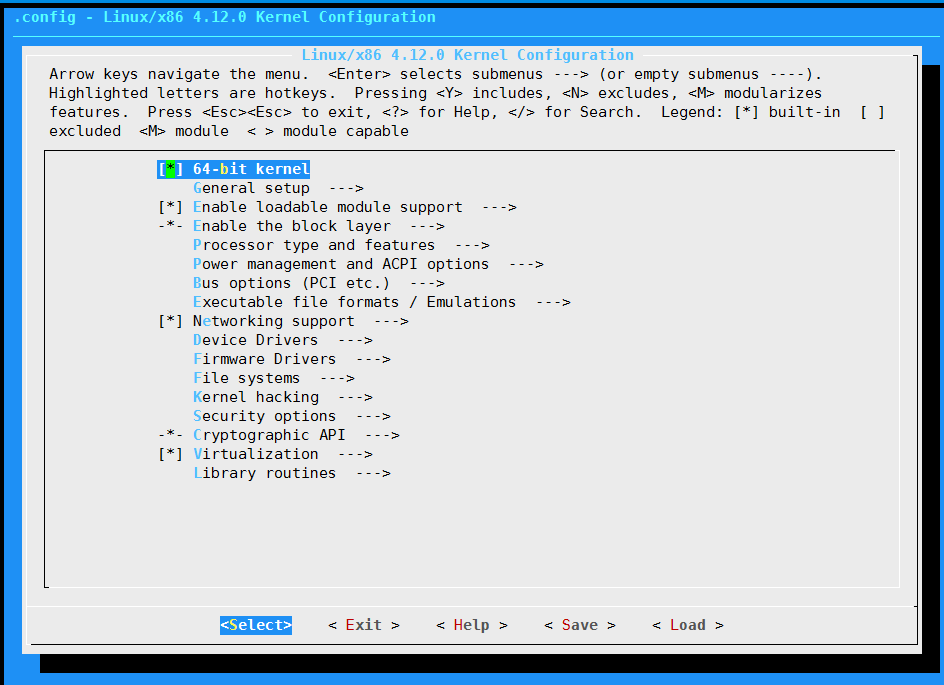Screen dimensions: 944x685
Task: Select the Cryptographic API menu entry
Action: (279, 435)
